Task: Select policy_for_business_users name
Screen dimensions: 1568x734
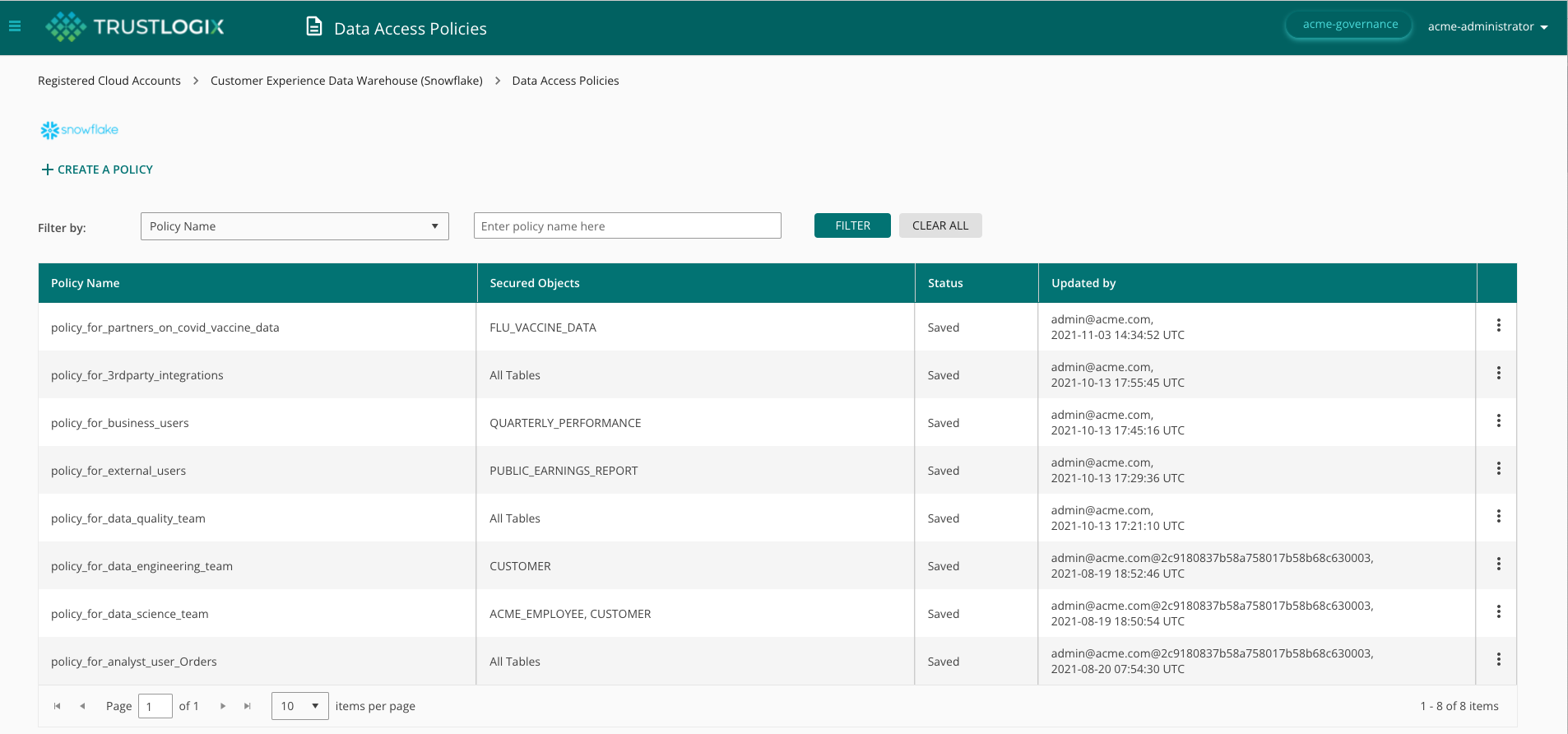Action: pos(120,423)
